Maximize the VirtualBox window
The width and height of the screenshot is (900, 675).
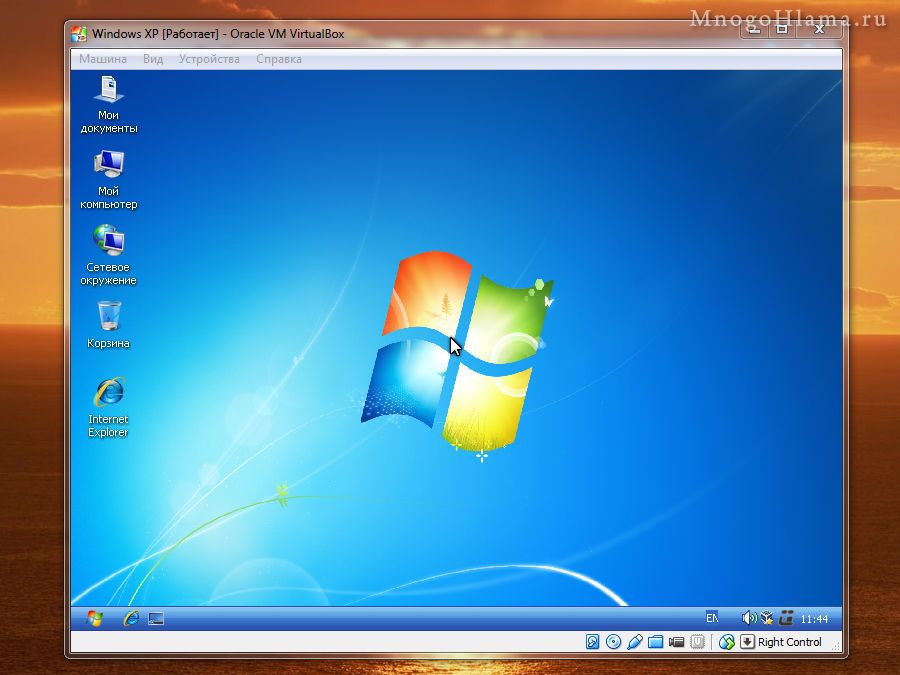coord(781,29)
